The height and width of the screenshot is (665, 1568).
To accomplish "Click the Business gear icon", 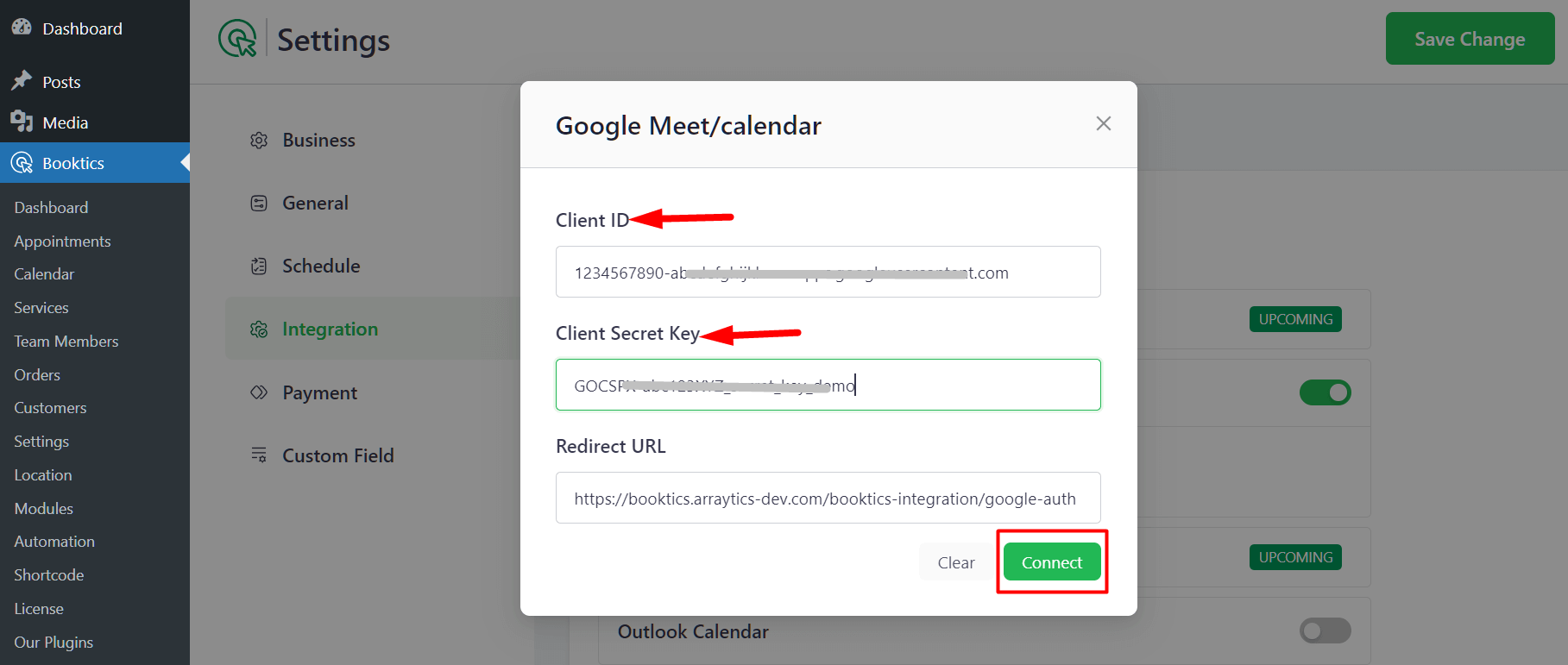I will tap(259, 140).
